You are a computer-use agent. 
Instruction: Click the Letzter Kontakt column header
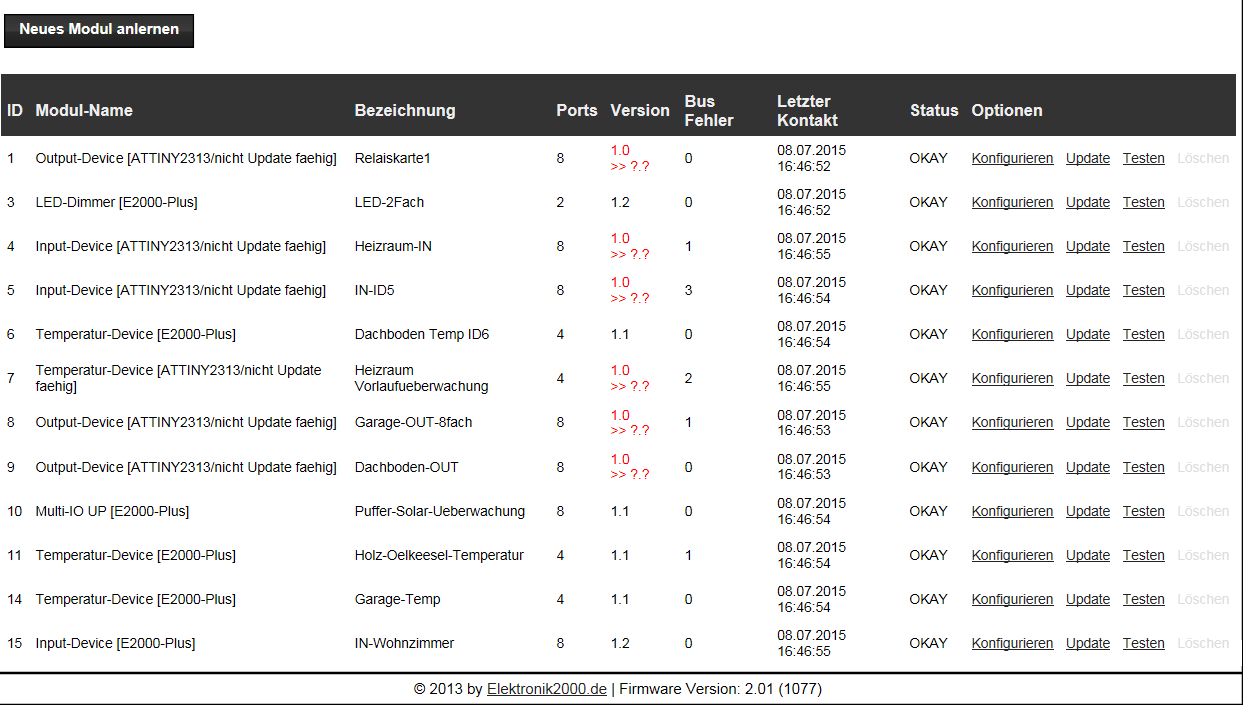click(x=807, y=110)
